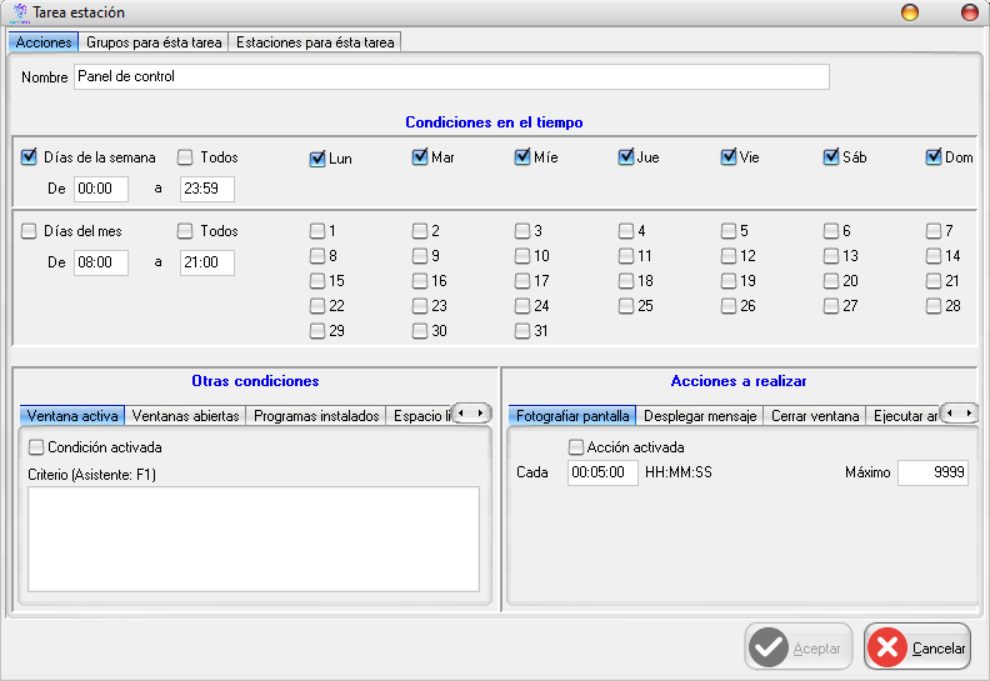Check day 1 of the month

[x=317, y=231]
